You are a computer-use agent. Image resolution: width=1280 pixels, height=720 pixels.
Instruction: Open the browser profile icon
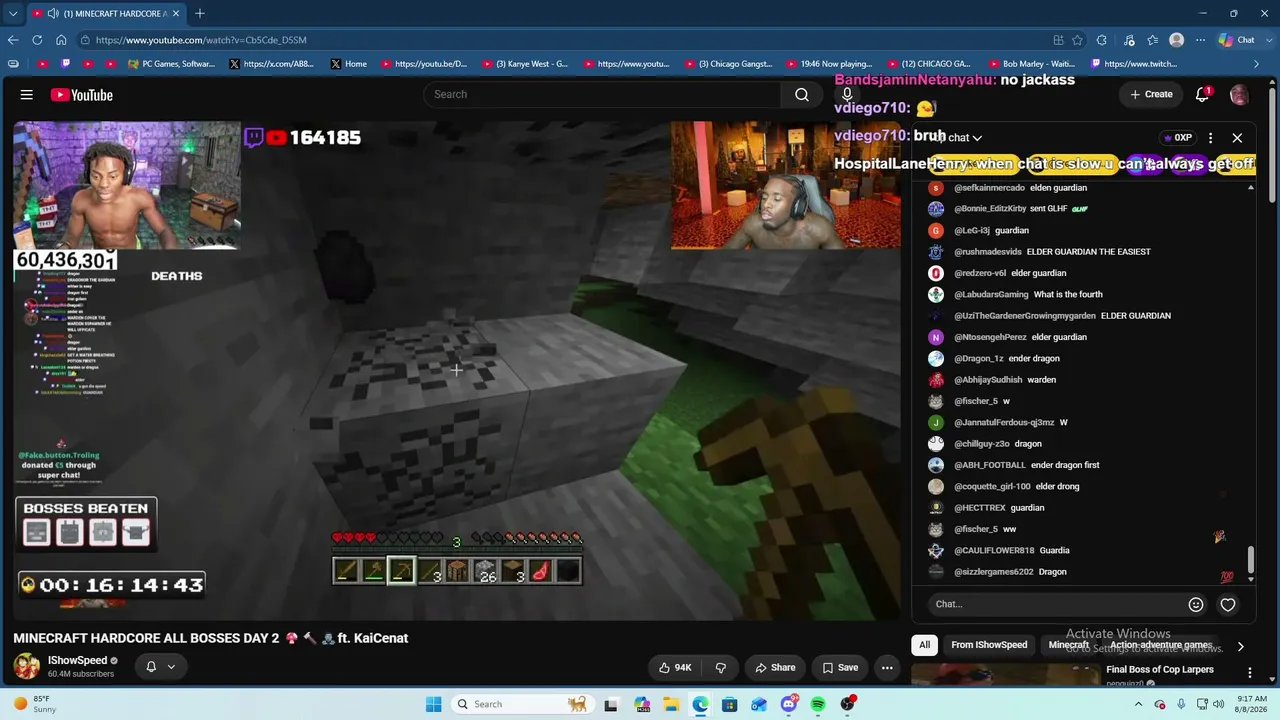tap(1176, 40)
